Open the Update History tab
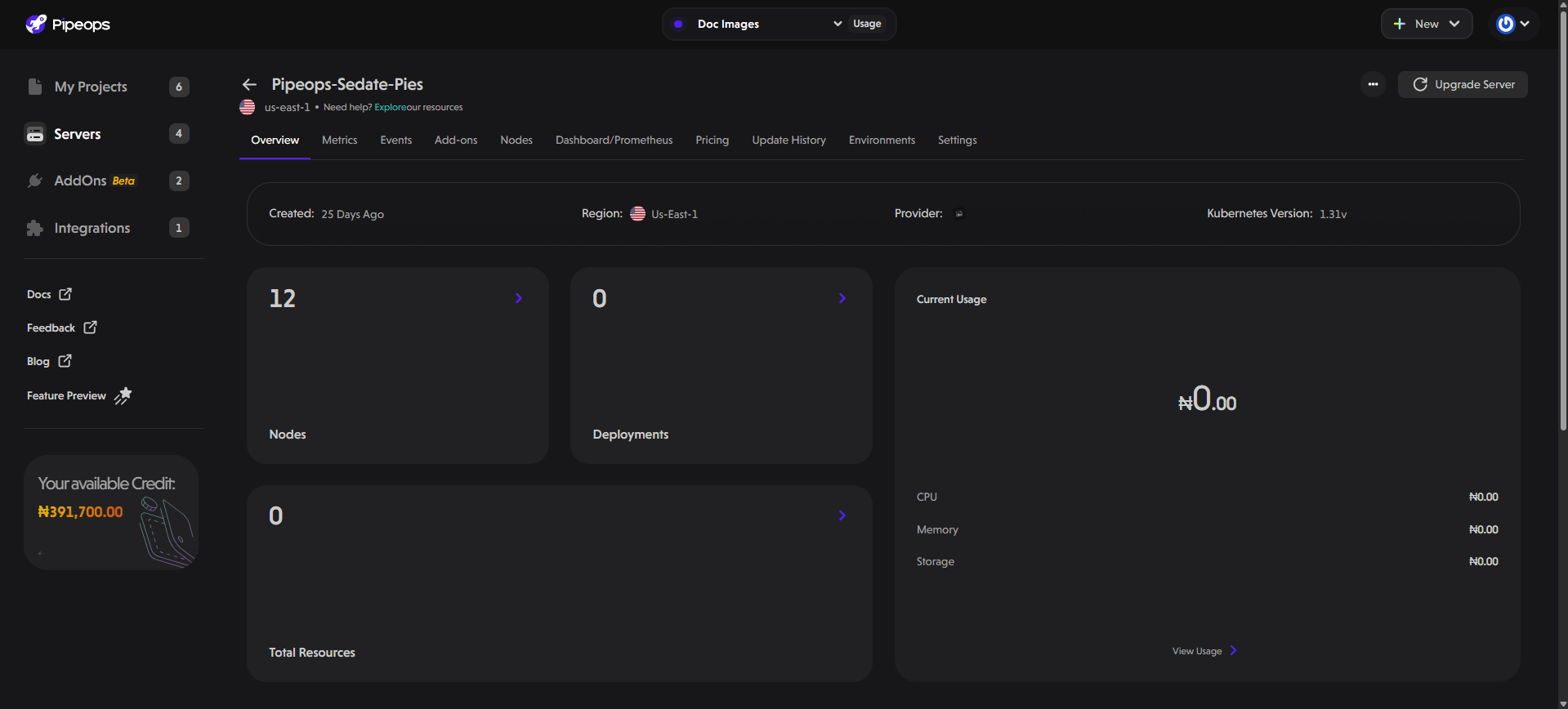Screen dimensions: 1568x709 pyautogui.click(x=788, y=140)
